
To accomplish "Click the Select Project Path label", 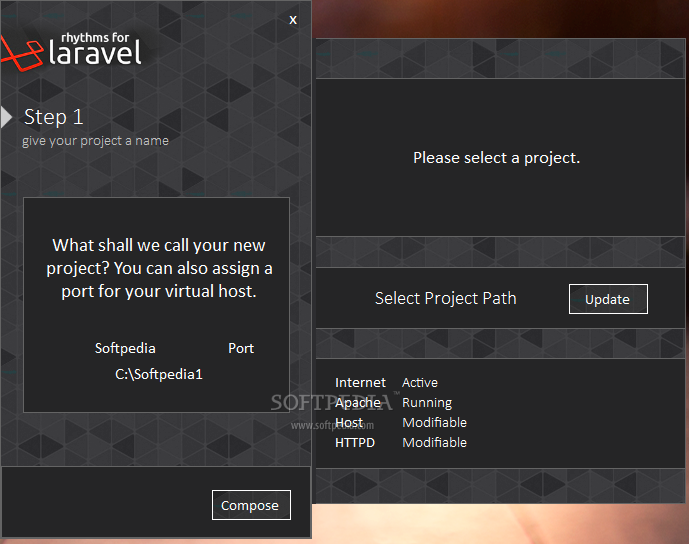I will (x=446, y=298).
